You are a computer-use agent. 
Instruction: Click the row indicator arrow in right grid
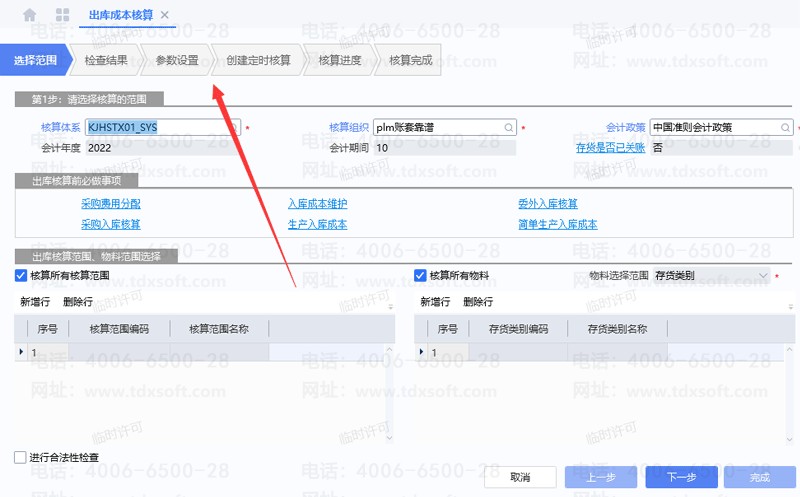pos(422,352)
